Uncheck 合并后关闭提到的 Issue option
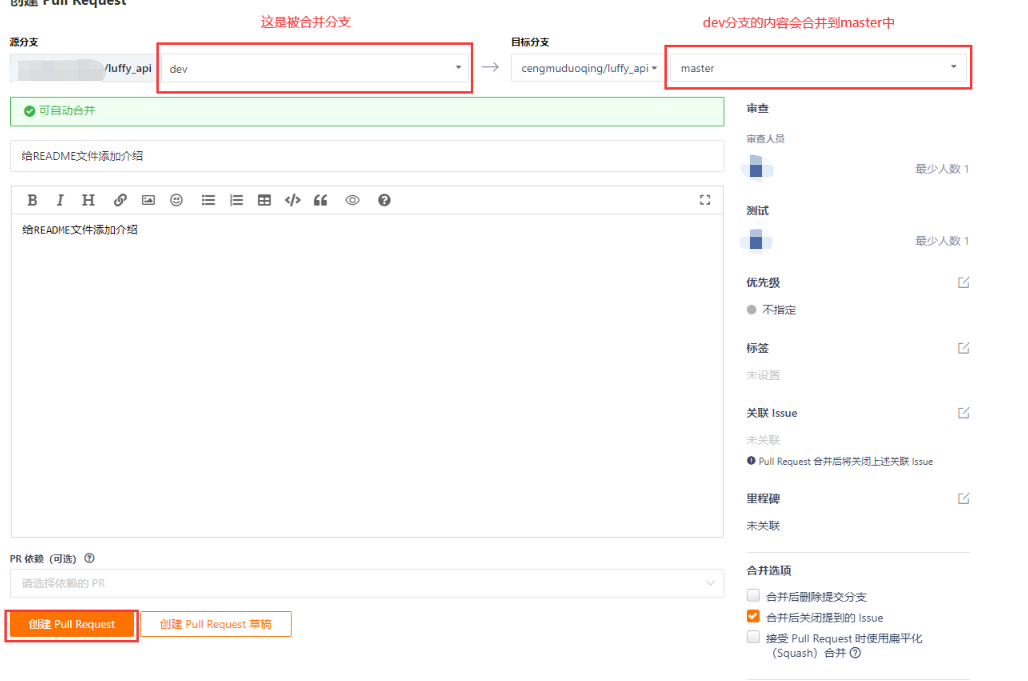 (753, 616)
